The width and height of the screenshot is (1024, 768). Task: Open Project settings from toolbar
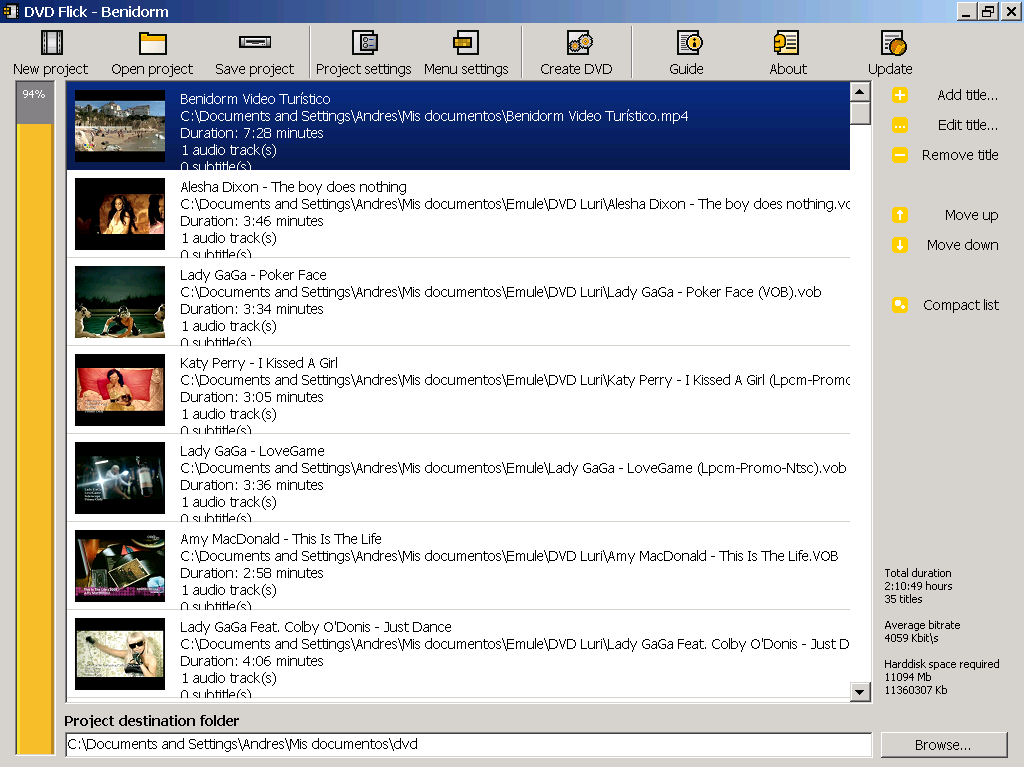(363, 44)
